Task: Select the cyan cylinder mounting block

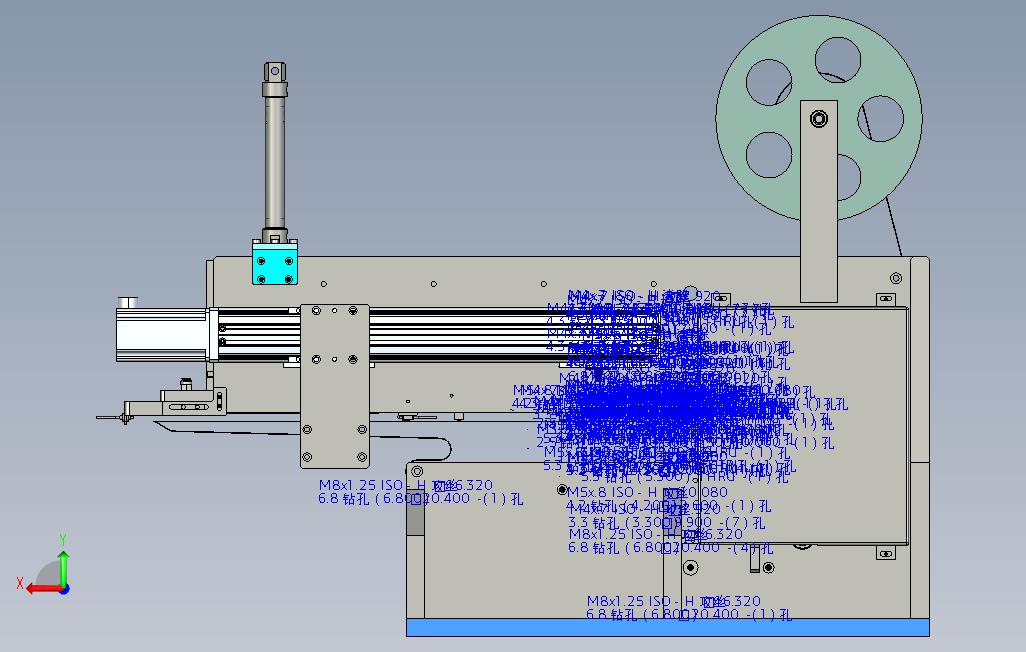Action: pyautogui.click(x=275, y=262)
